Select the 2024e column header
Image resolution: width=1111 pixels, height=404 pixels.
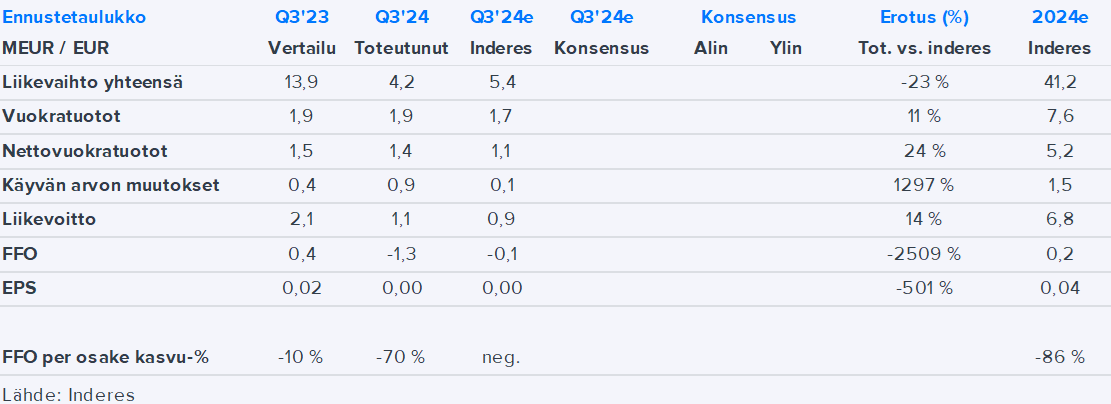[x=1061, y=18]
